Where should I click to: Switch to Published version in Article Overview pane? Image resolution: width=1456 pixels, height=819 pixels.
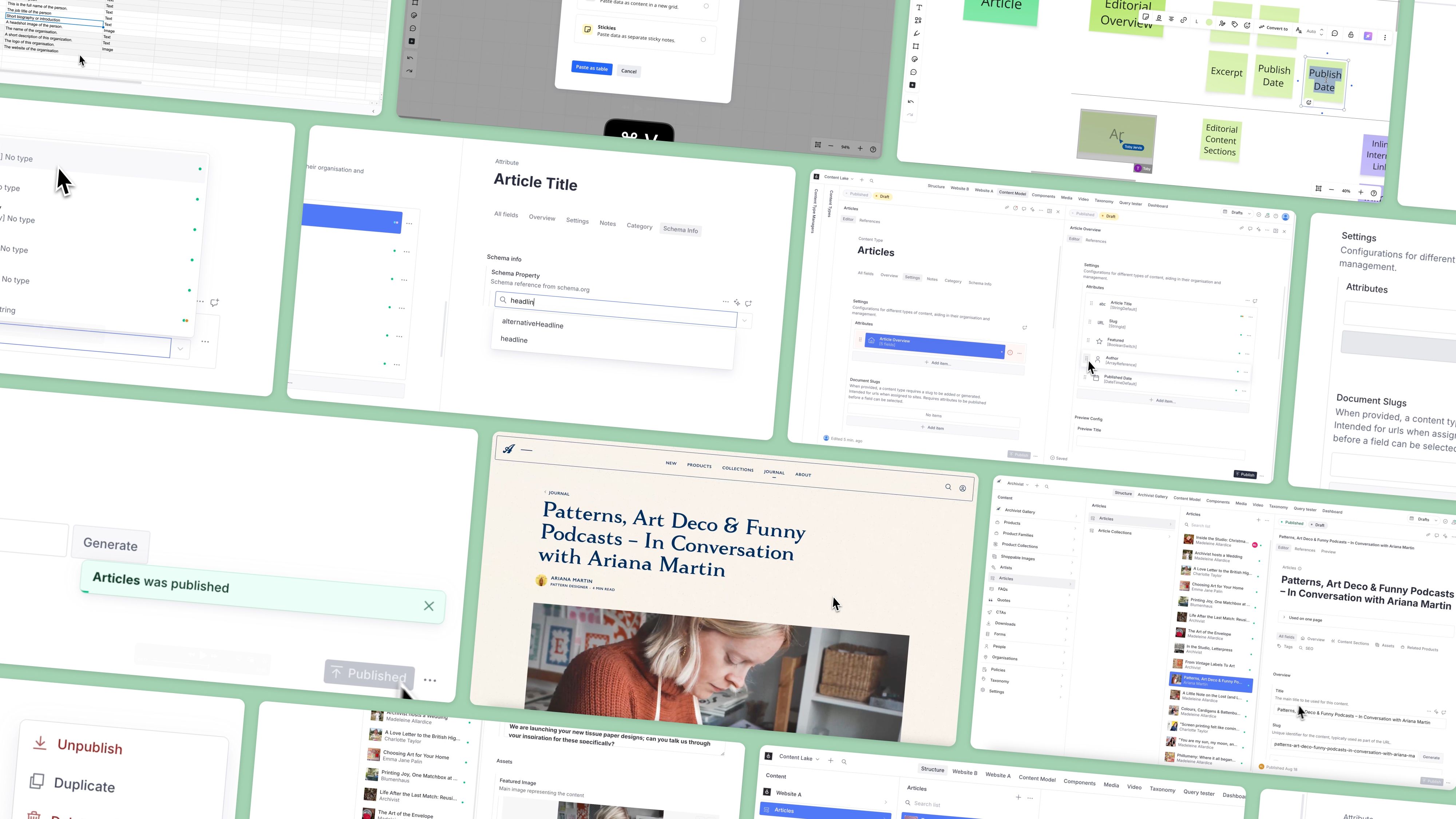1083,214
